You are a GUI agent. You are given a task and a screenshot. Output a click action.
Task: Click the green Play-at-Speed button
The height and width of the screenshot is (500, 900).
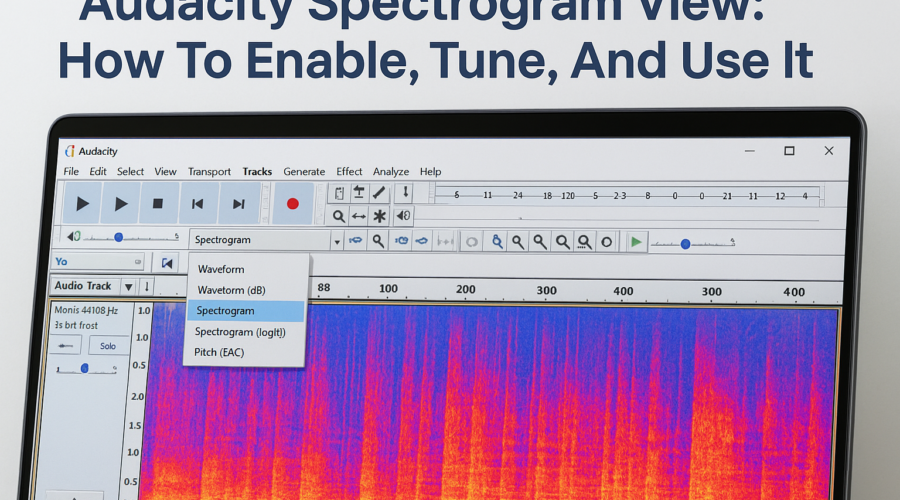tap(636, 242)
